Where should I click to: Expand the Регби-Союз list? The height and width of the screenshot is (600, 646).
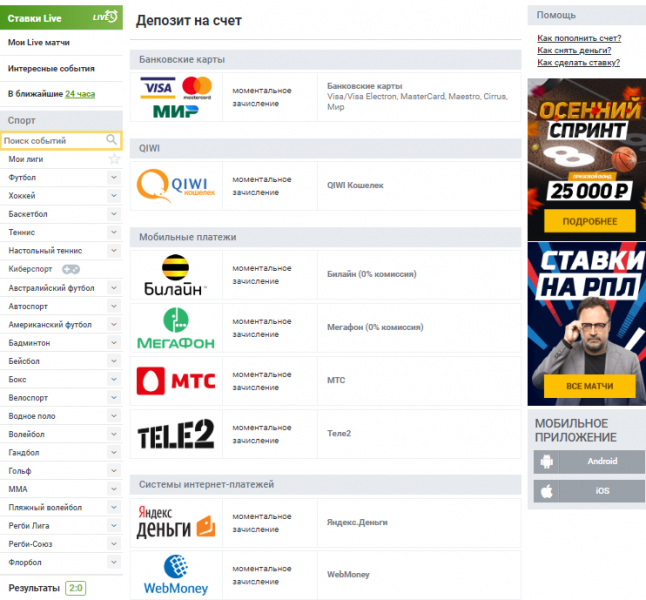[x=114, y=544]
